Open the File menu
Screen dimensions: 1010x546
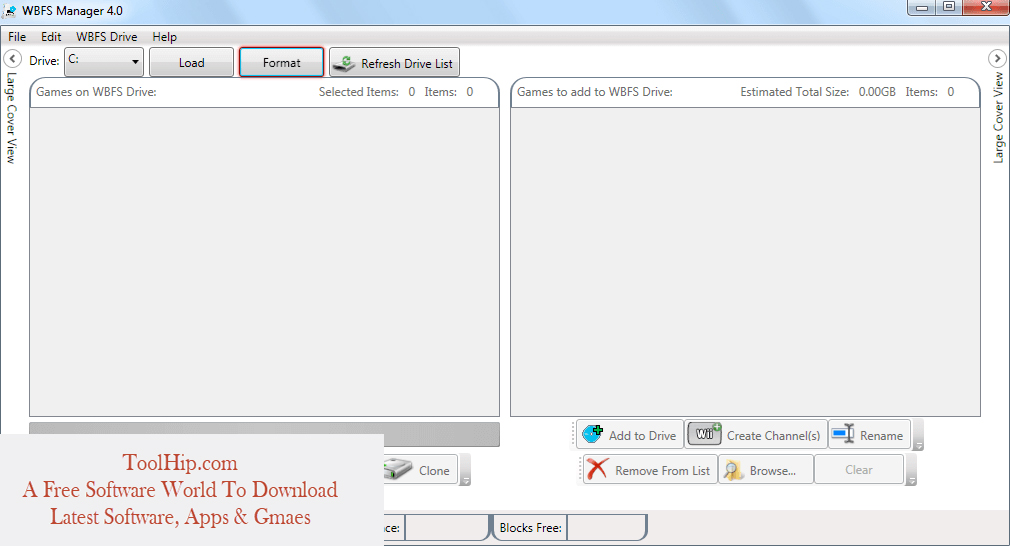(x=17, y=37)
